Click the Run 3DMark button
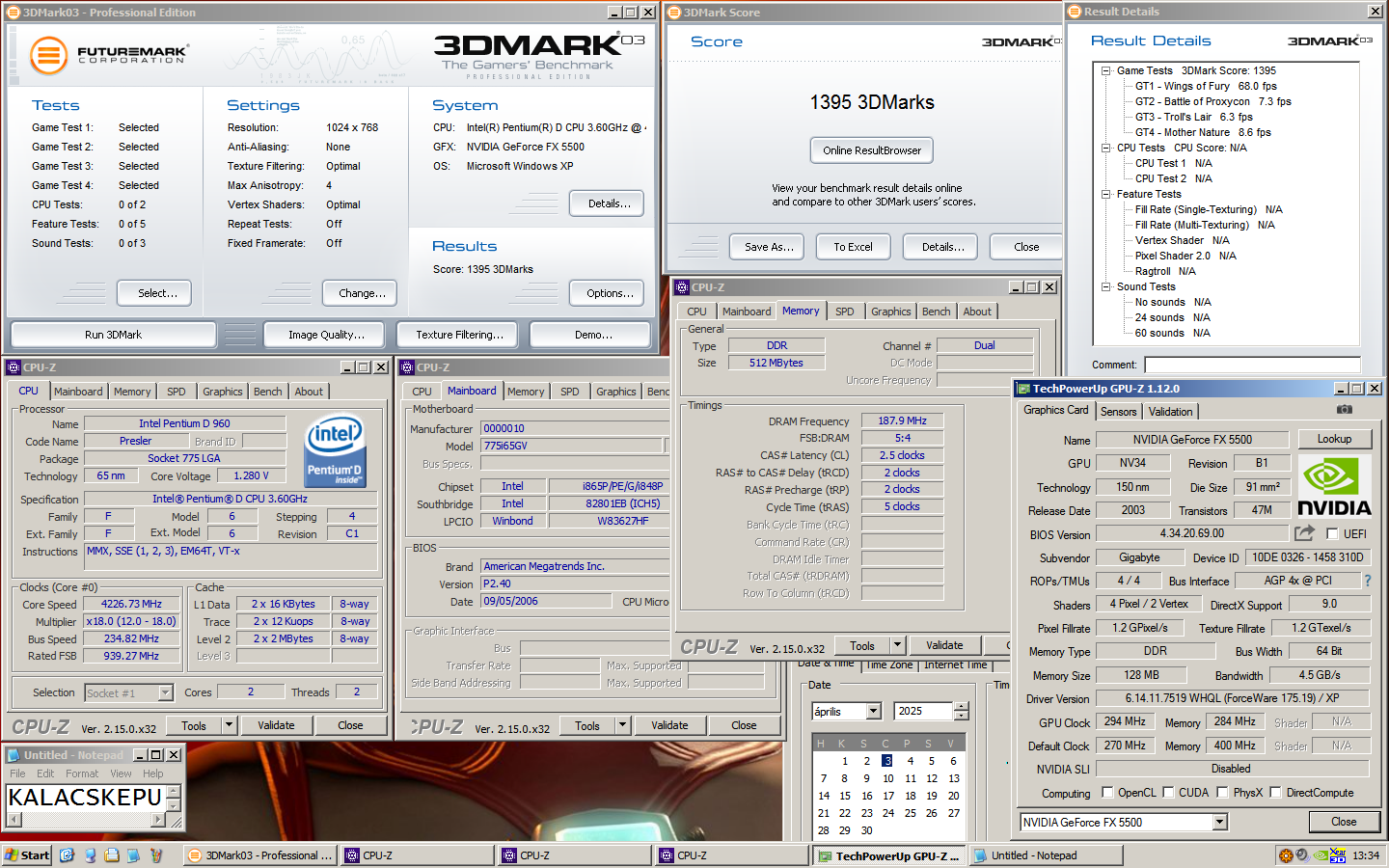The width and height of the screenshot is (1389, 868). [113, 335]
